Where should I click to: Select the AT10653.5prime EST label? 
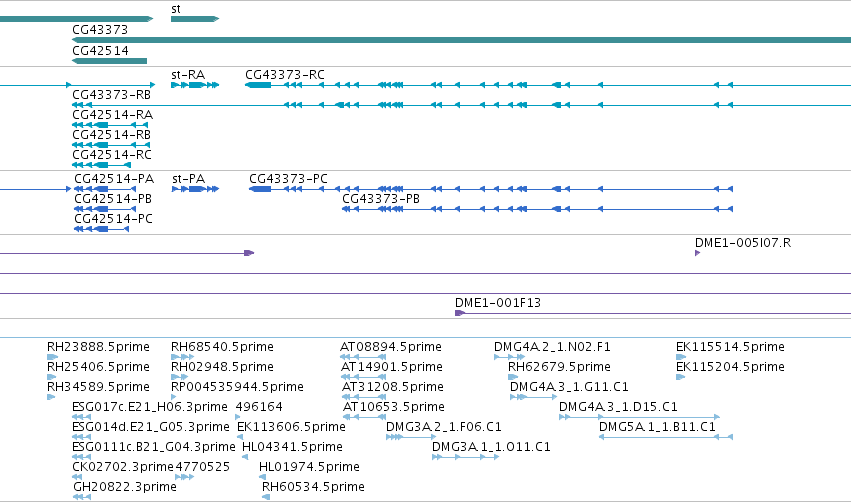point(394,407)
